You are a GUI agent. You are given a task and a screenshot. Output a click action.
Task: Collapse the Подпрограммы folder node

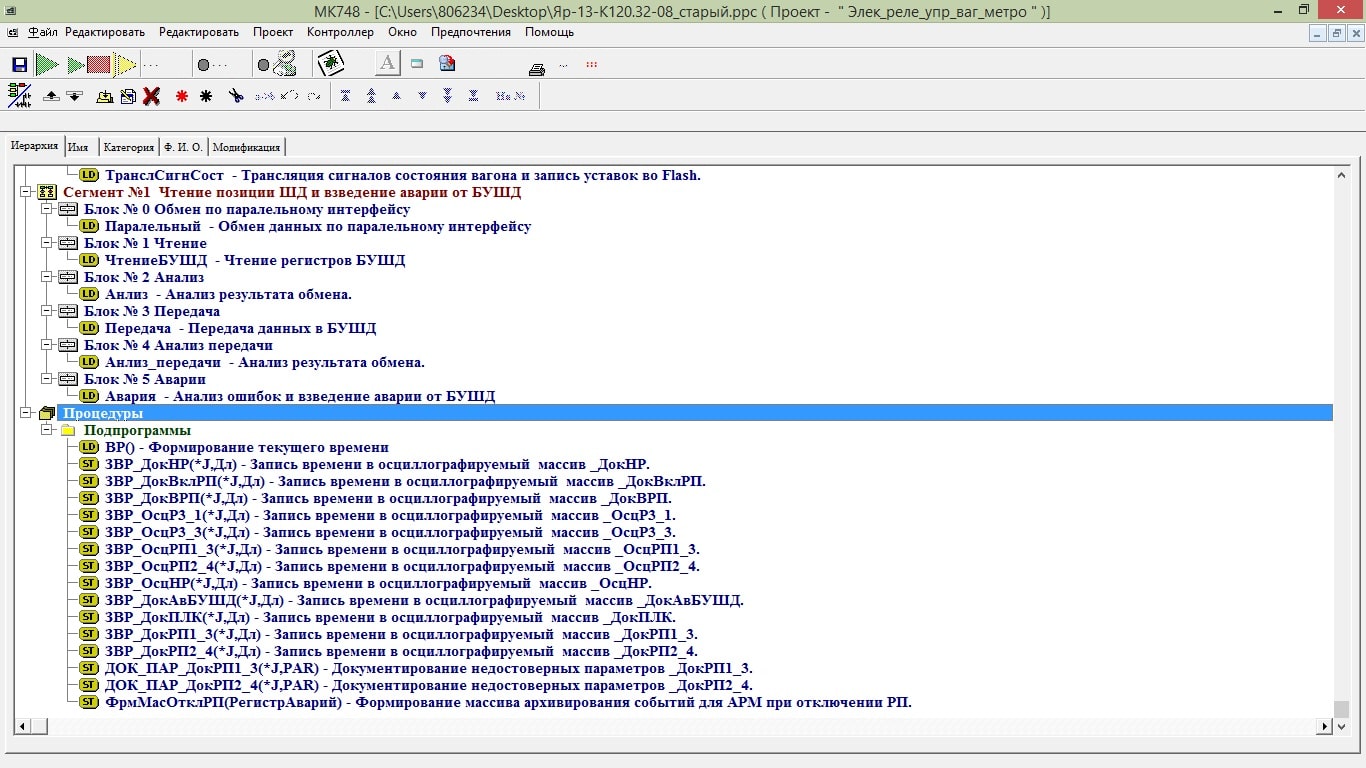point(47,430)
